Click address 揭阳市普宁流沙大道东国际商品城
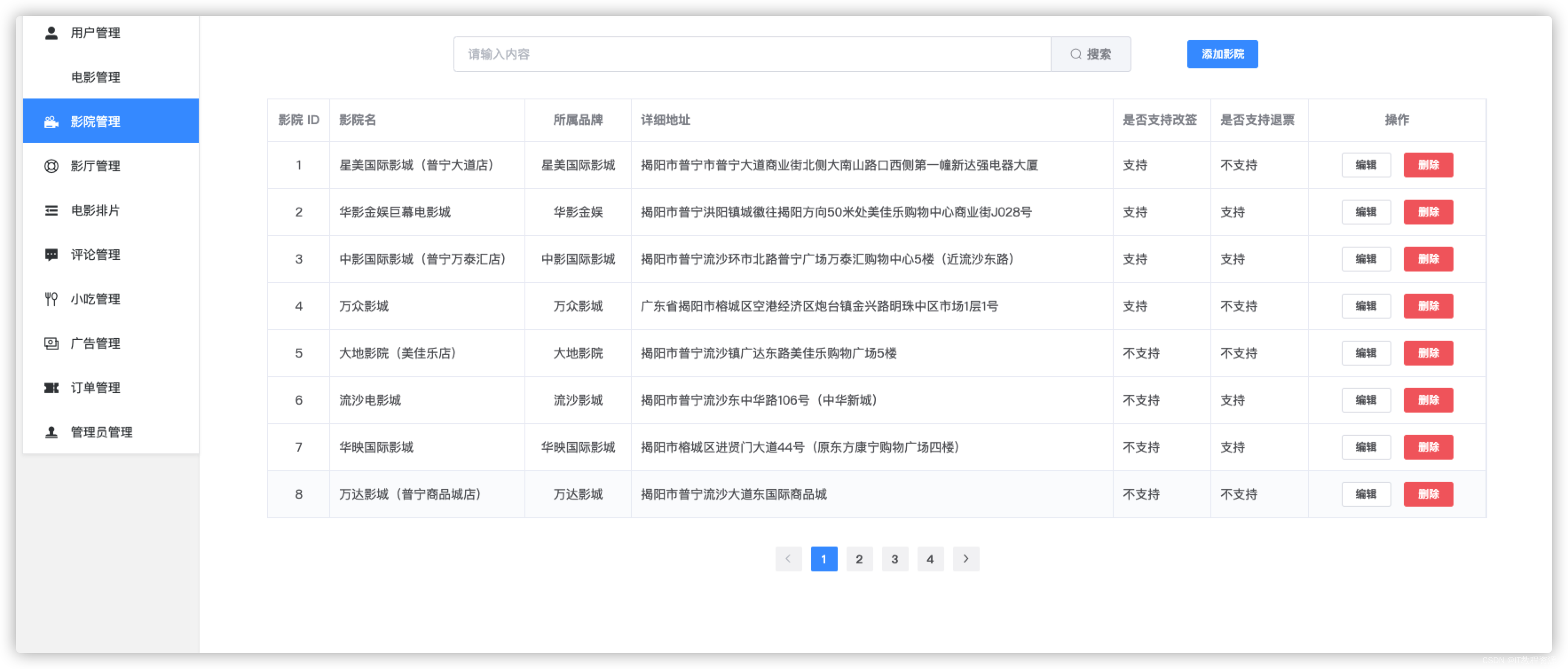Image resolution: width=1568 pixels, height=669 pixels. (733, 494)
